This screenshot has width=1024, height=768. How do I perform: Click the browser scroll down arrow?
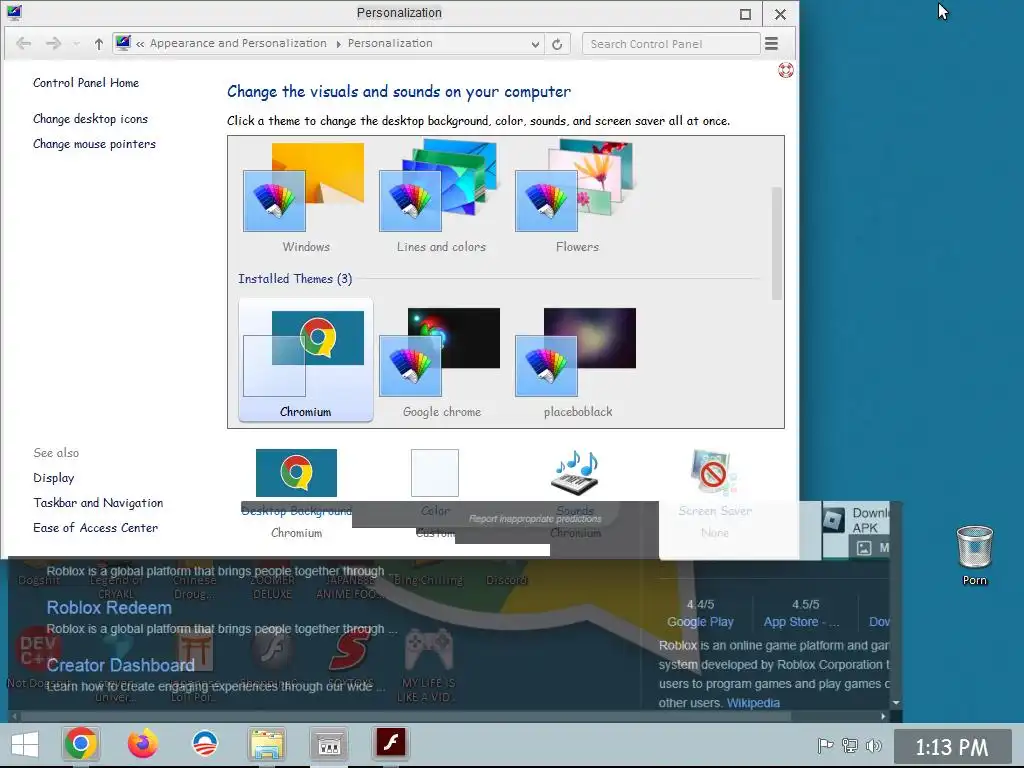coord(896,703)
